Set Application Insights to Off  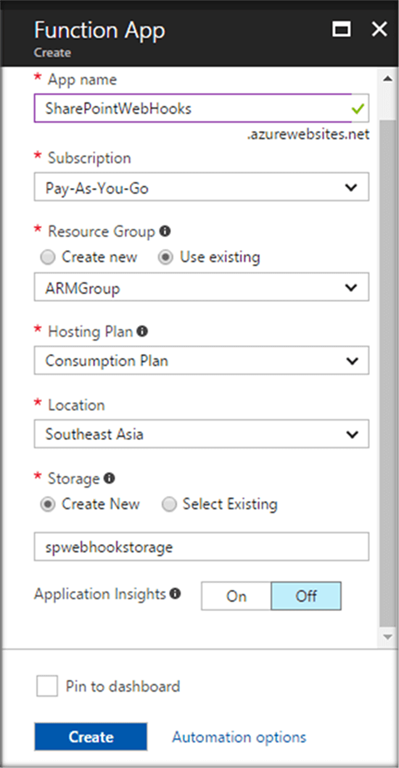pyautogui.click(x=306, y=596)
